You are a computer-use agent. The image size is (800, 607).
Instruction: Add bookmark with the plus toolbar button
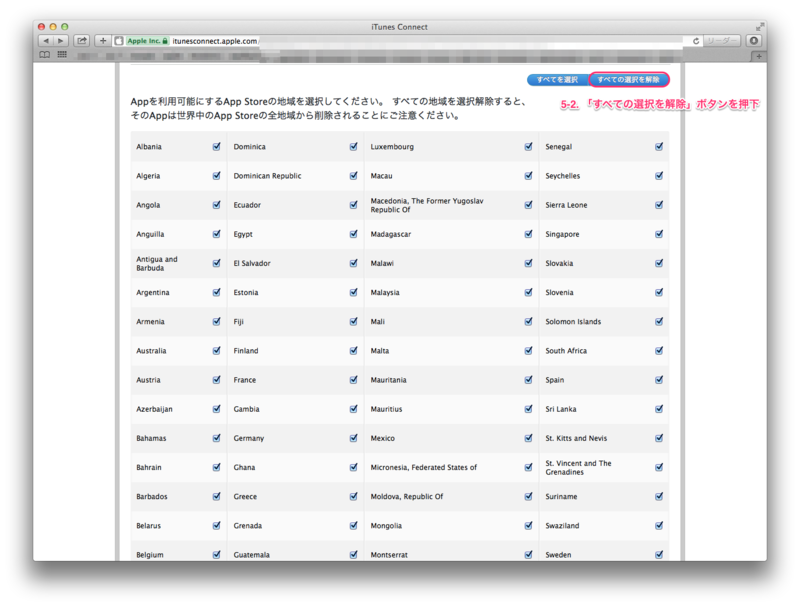click(x=103, y=41)
